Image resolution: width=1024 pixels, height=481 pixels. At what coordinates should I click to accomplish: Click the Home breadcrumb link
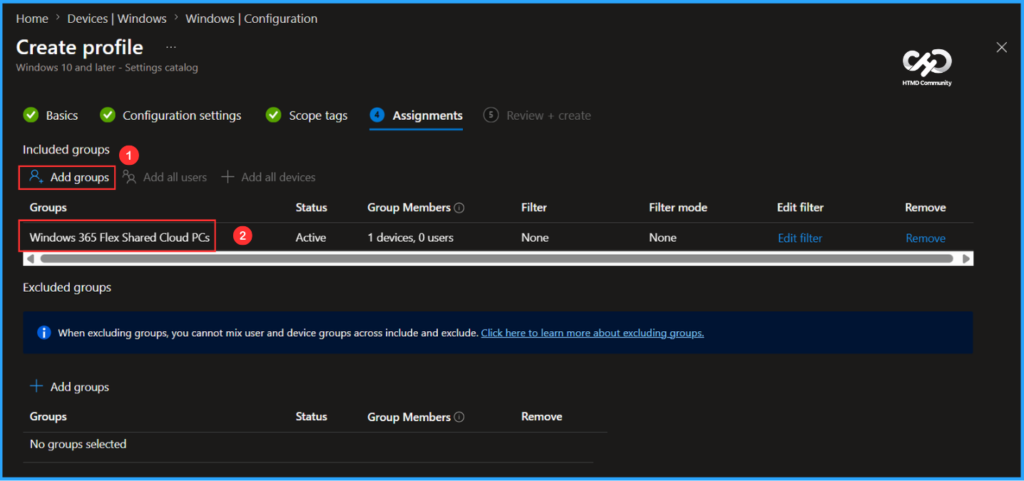tap(32, 19)
